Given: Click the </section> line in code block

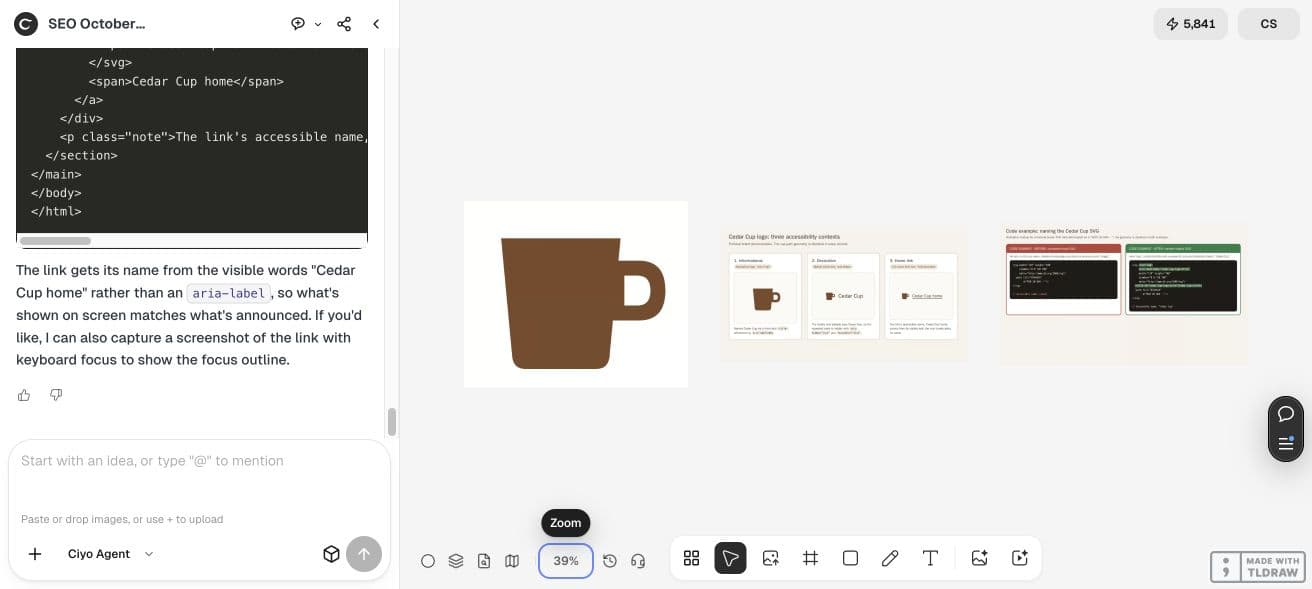Looking at the screenshot, I should [81, 155].
